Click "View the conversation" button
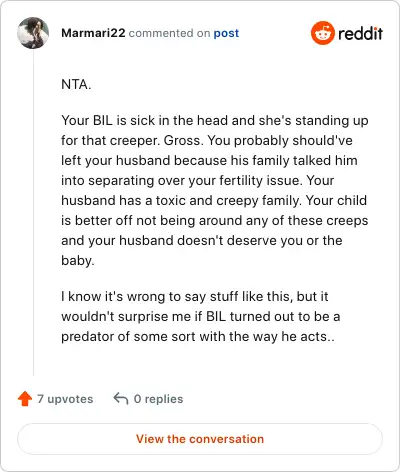Image resolution: width=400 pixels, height=472 pixels. 200,439
